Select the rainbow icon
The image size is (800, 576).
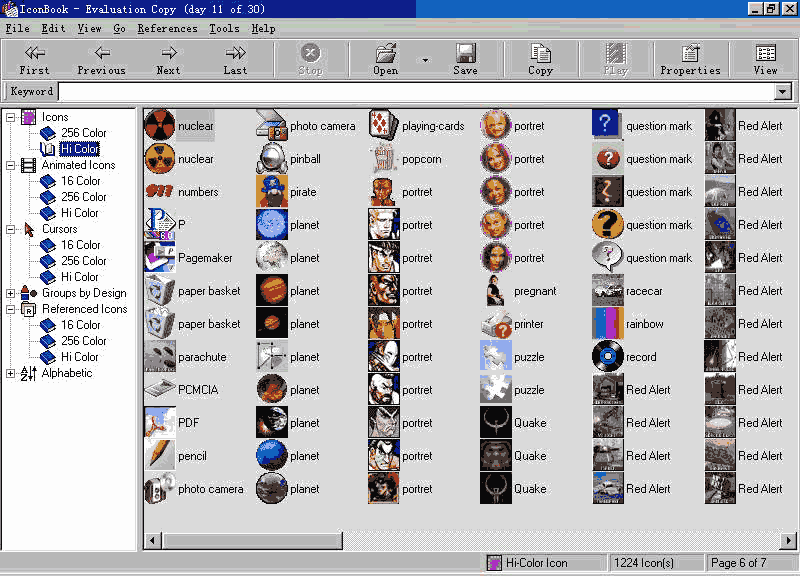click(608, 324)
